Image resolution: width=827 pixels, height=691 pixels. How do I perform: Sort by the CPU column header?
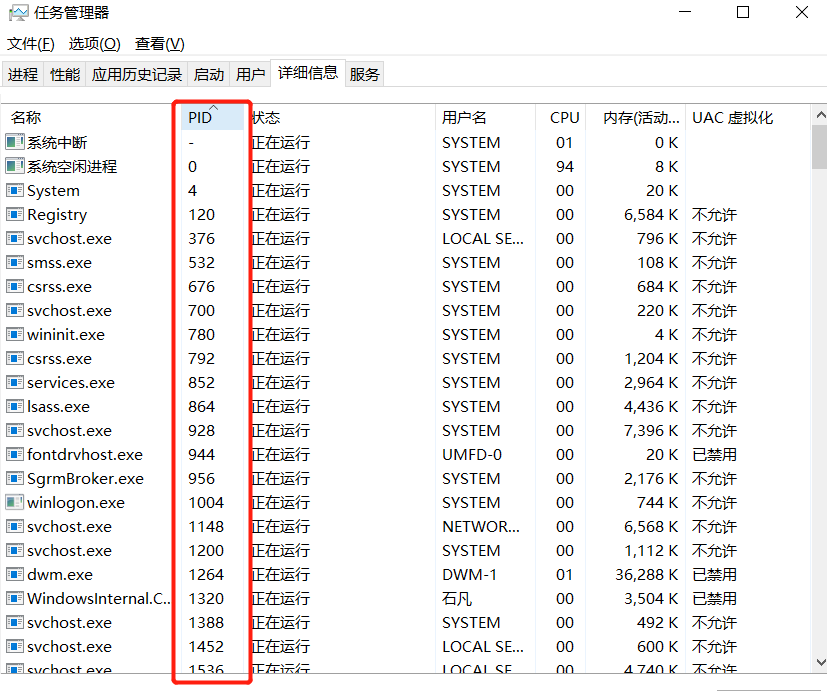point(564,118)
